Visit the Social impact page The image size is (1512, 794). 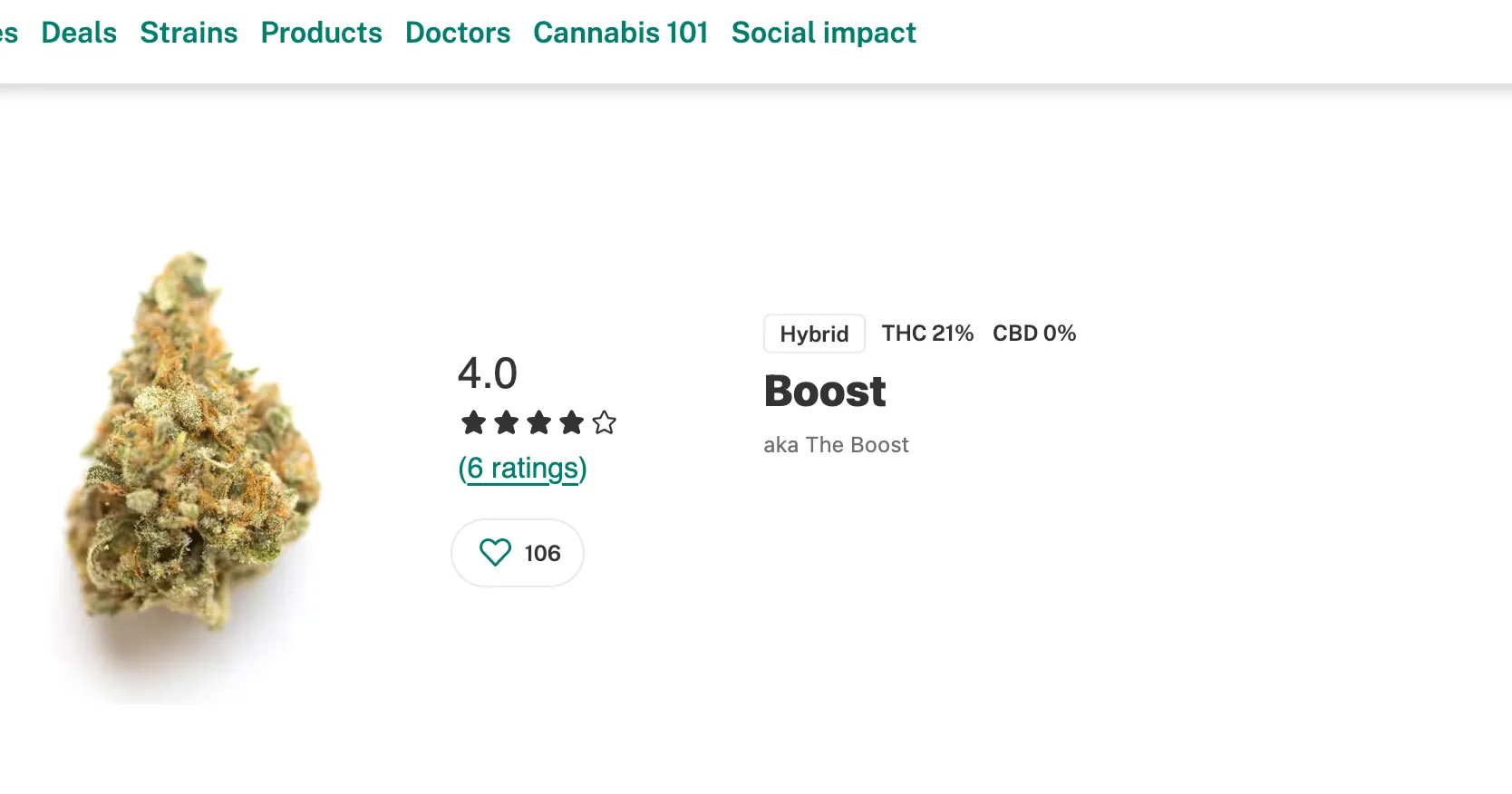click(823, 33)
